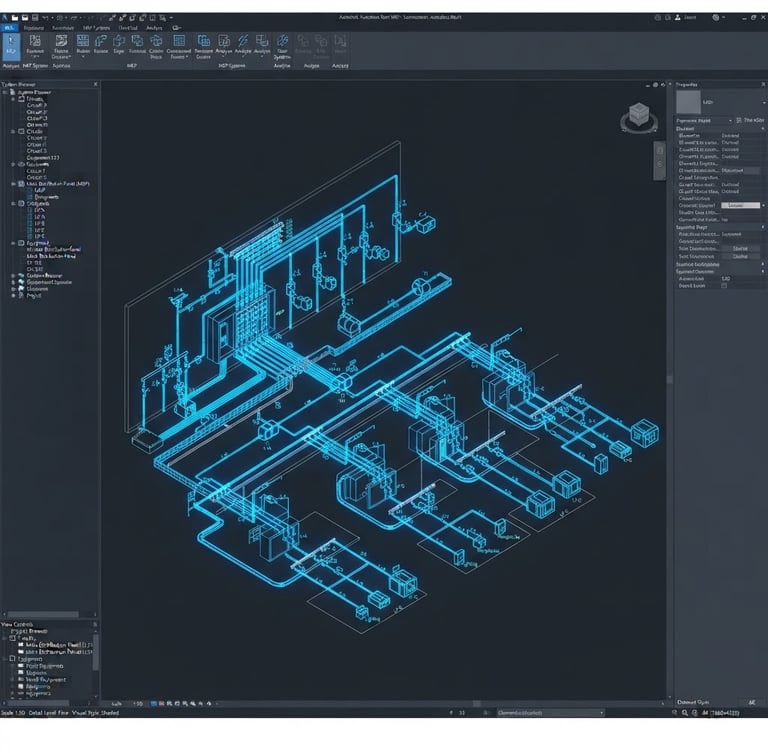
Task: Select the Connected grid tool in ribbon
Action: click(x=179, y=46)
